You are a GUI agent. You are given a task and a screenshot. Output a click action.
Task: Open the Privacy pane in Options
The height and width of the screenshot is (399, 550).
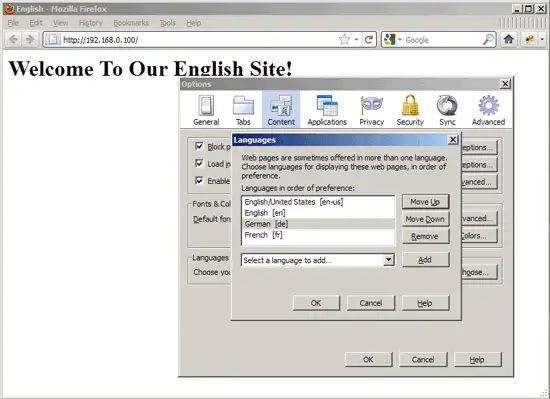371,110
